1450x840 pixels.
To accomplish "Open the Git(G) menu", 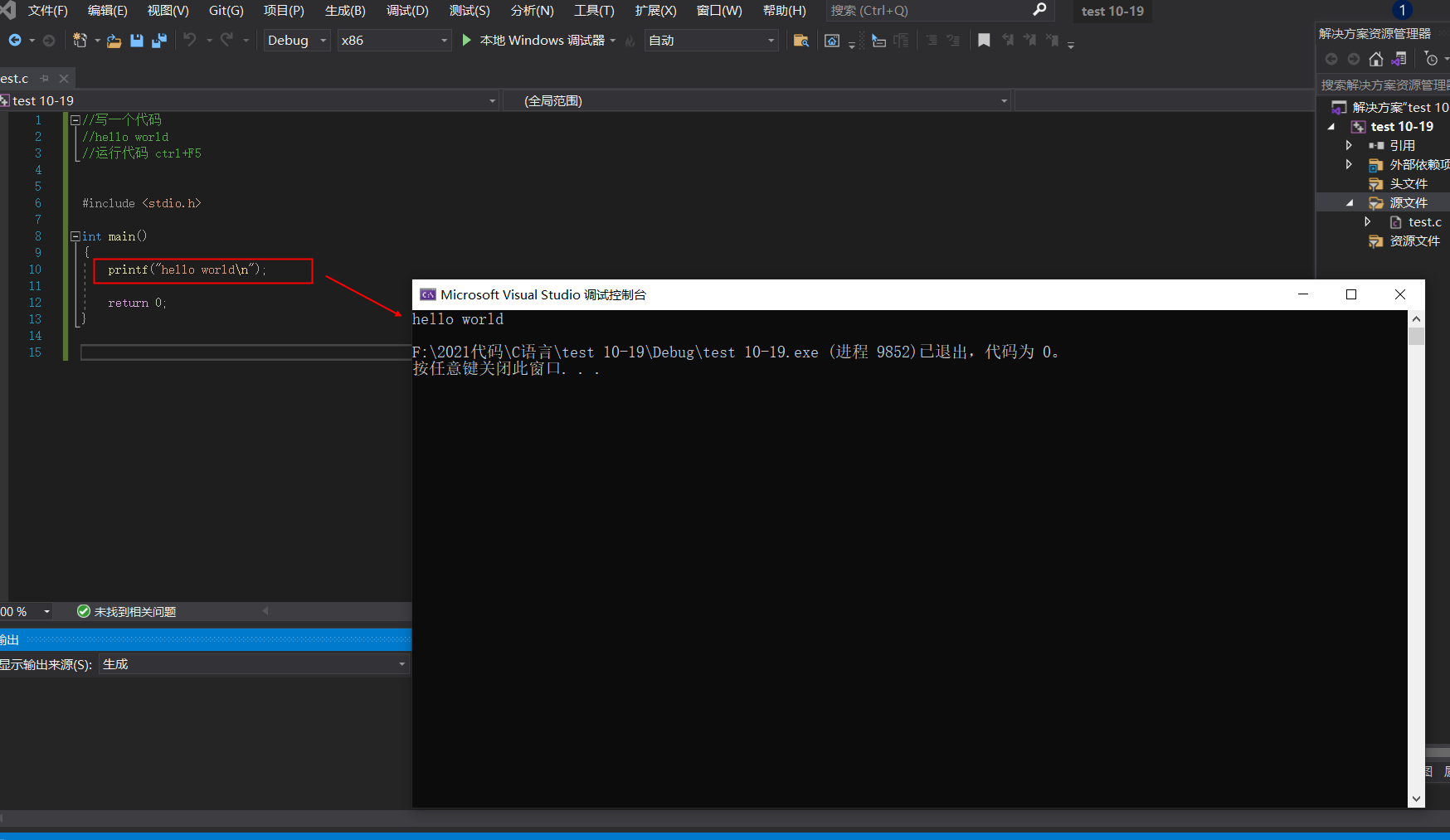I will point(226,11).
